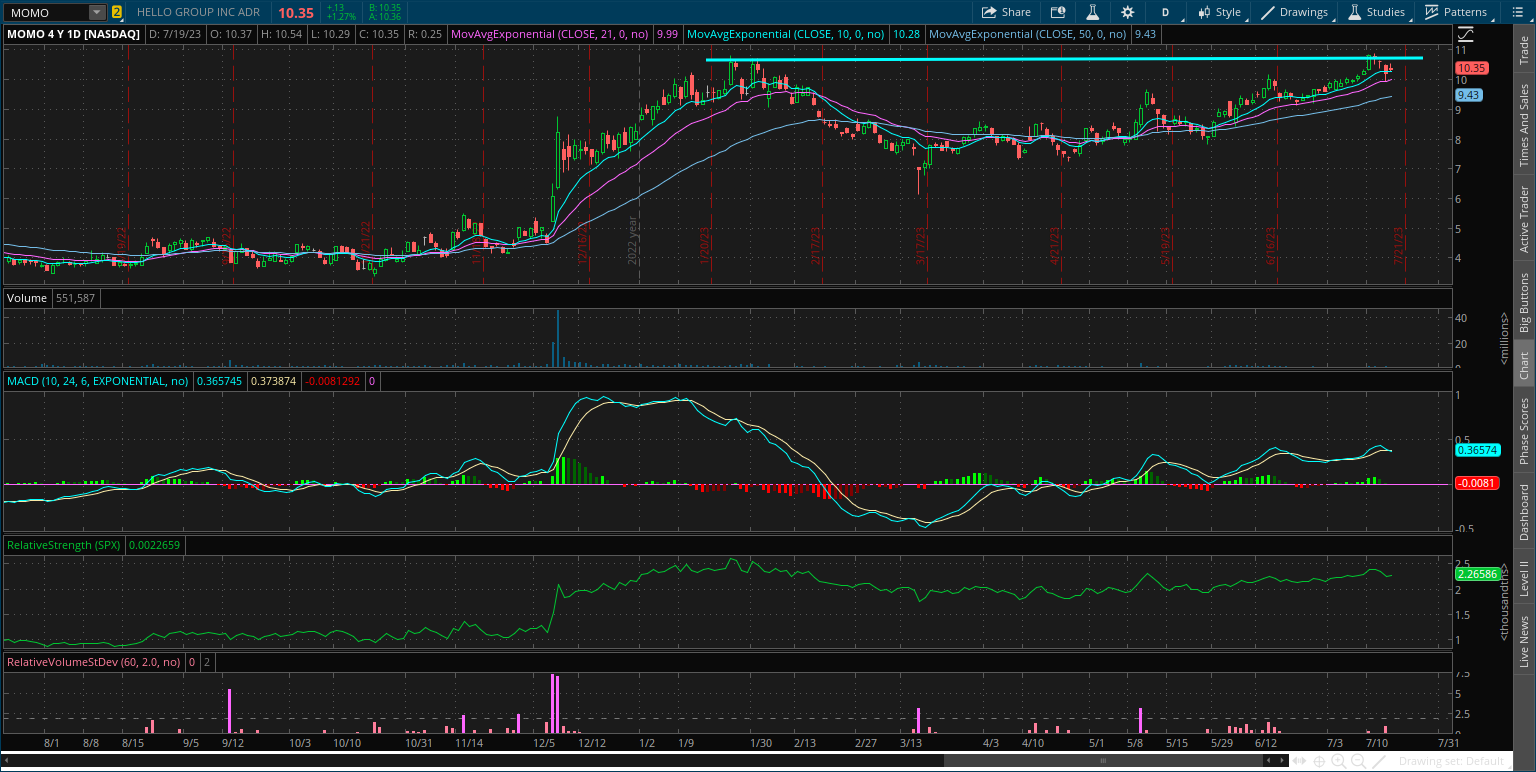Open the Patterns menu
Image resolution: width=1536 pixels, height=772 pixels.
coord(1456,12)
